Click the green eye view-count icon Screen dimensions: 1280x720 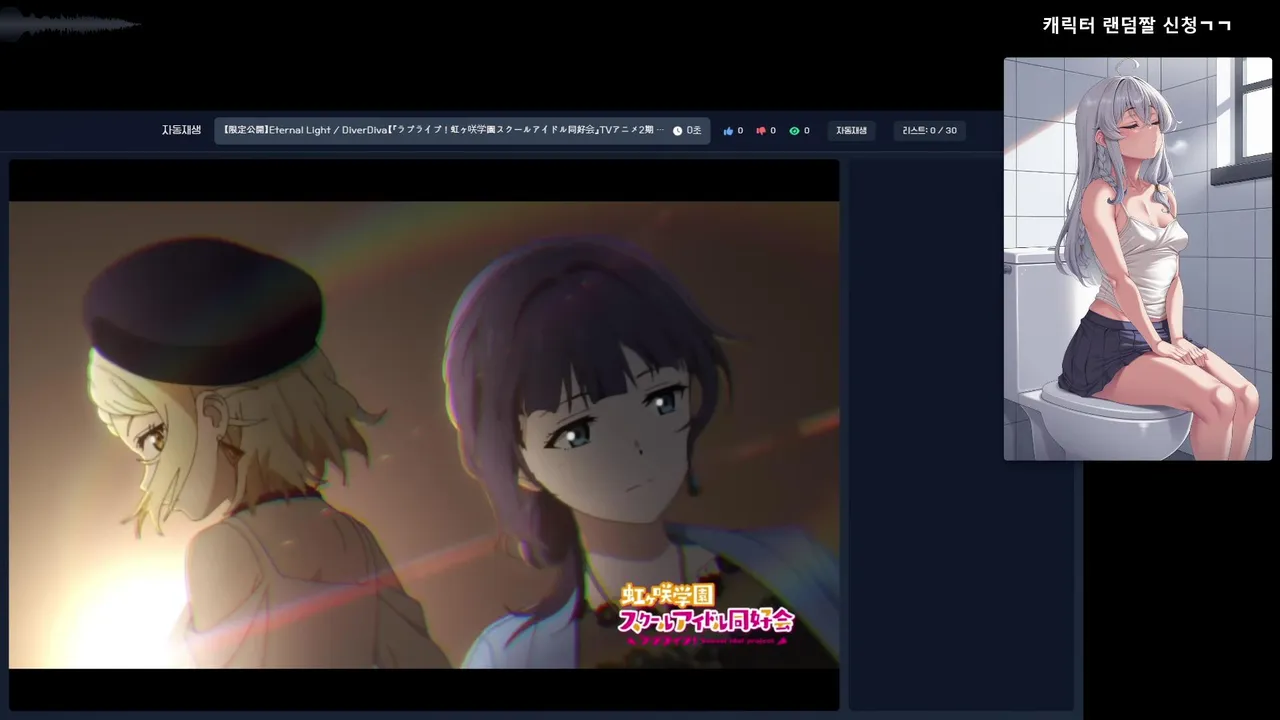tap(794, 131)
